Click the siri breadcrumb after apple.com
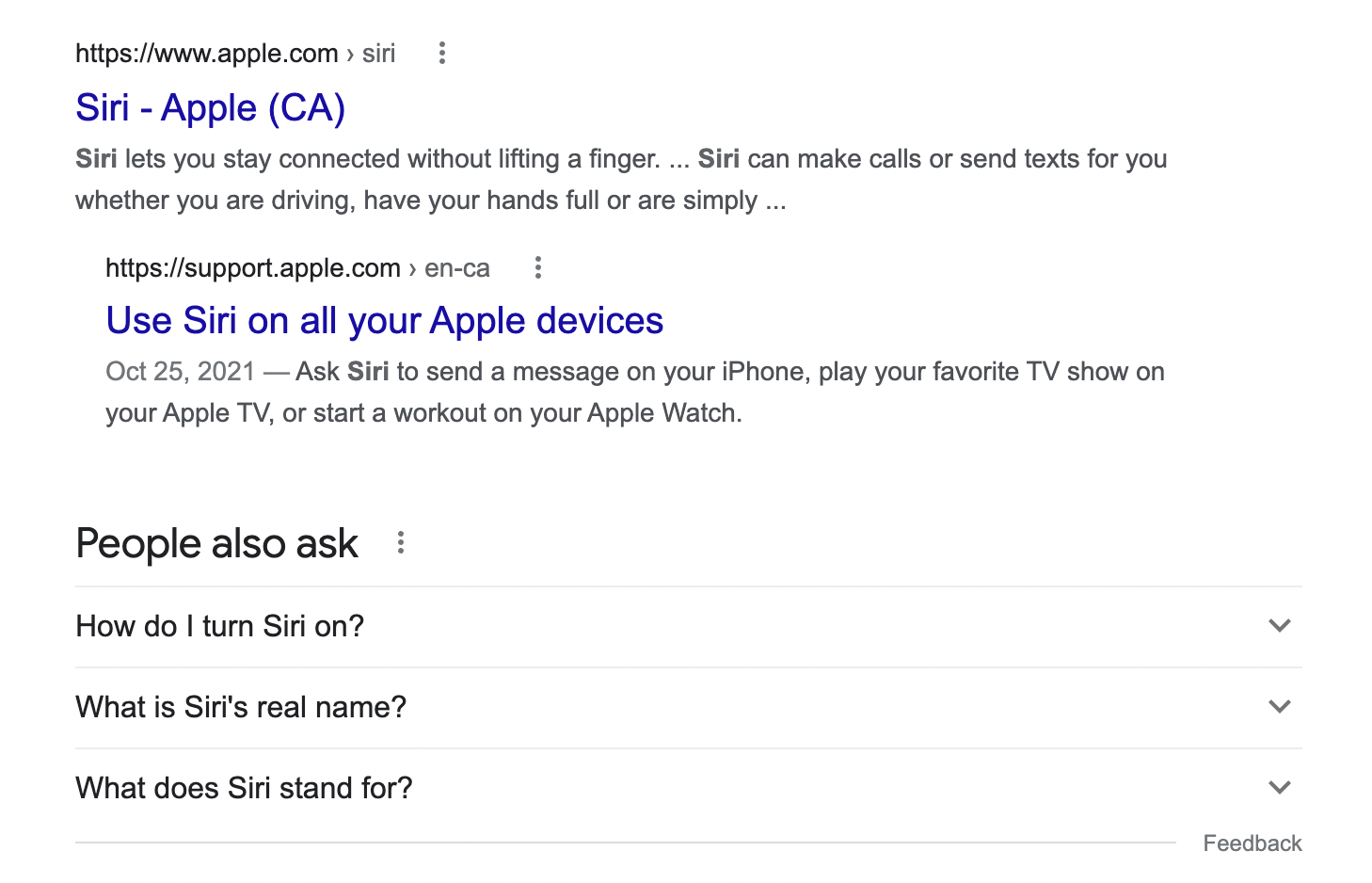This screenshot has height=883, width=1372. click(378, 54)
